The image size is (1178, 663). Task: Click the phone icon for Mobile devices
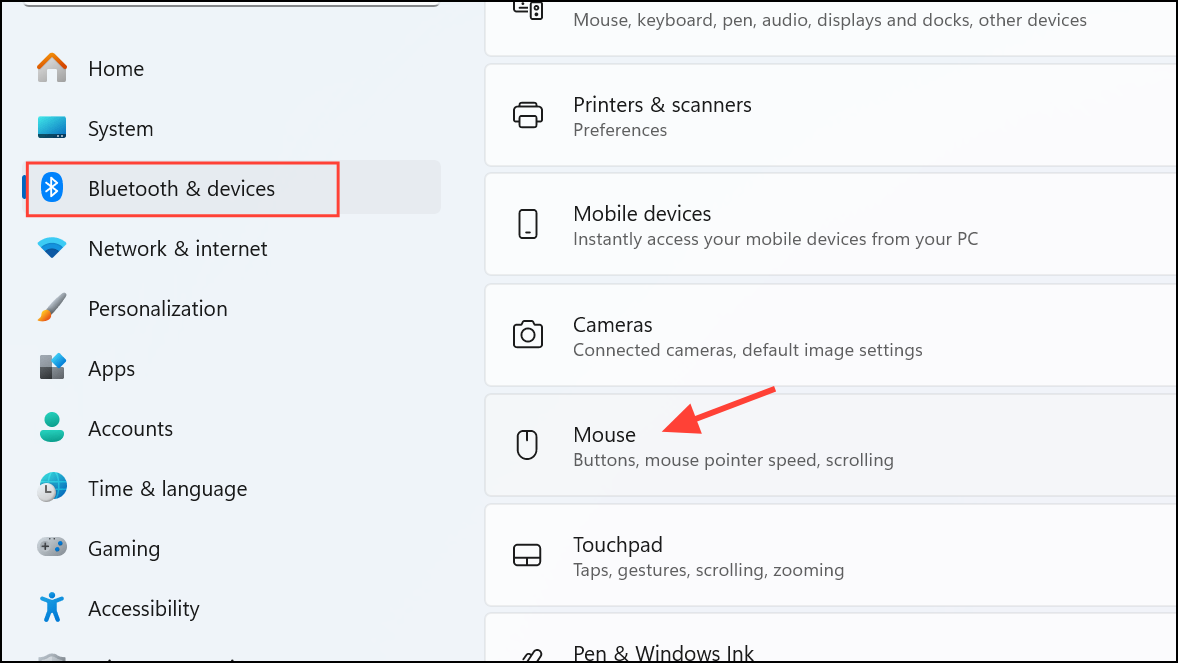528,224
